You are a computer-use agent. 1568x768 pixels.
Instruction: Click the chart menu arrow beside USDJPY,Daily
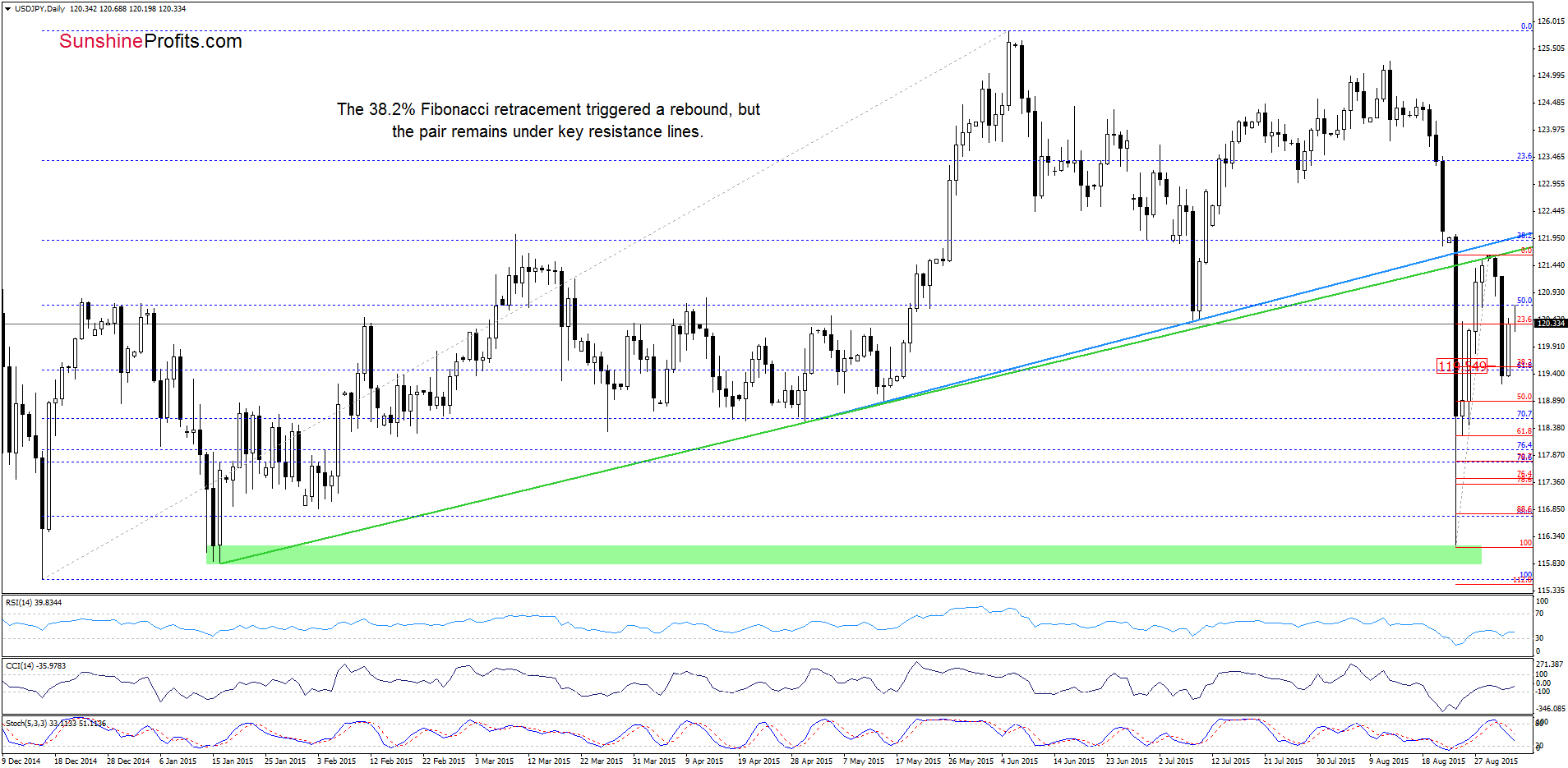click(8, 9)
